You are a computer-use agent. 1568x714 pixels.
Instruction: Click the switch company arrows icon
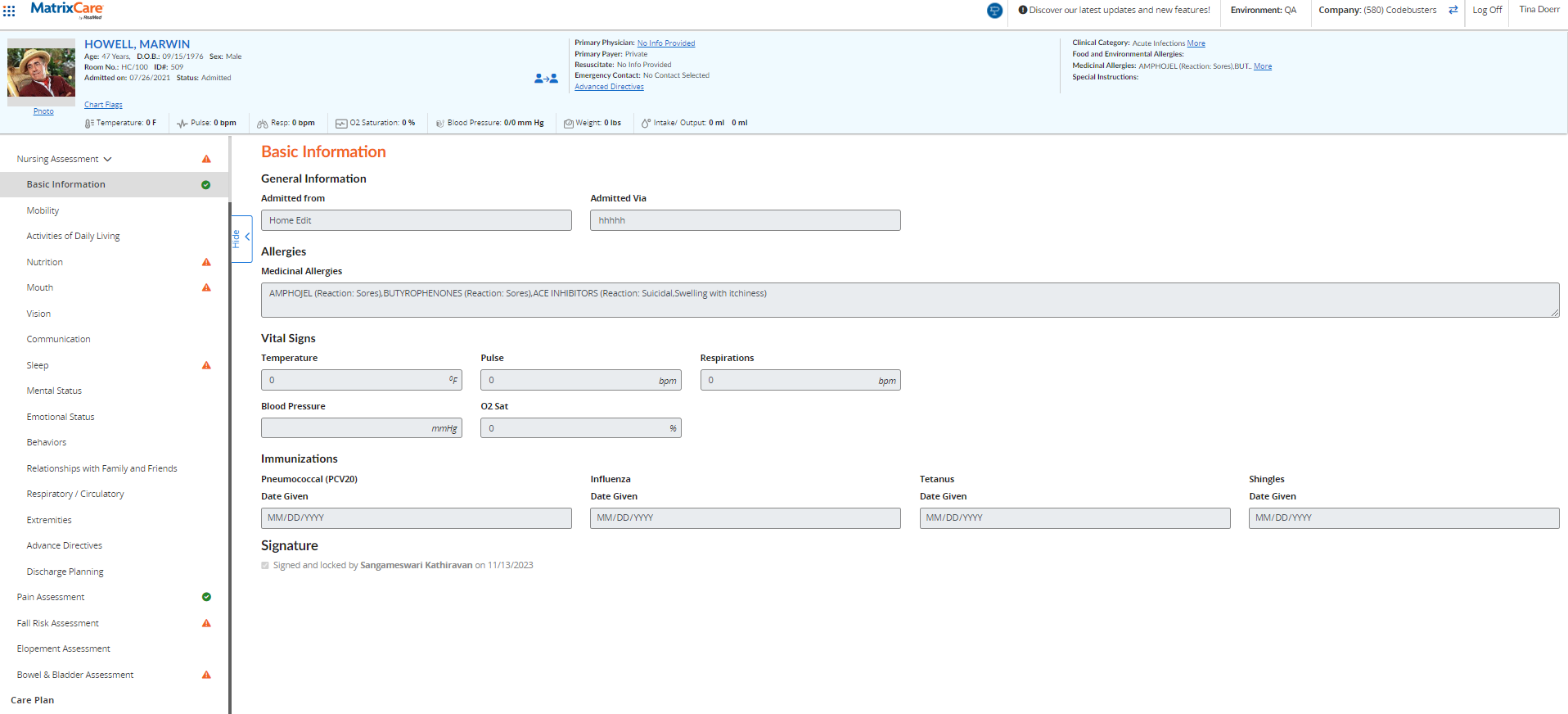click(x=1453, y=10)
